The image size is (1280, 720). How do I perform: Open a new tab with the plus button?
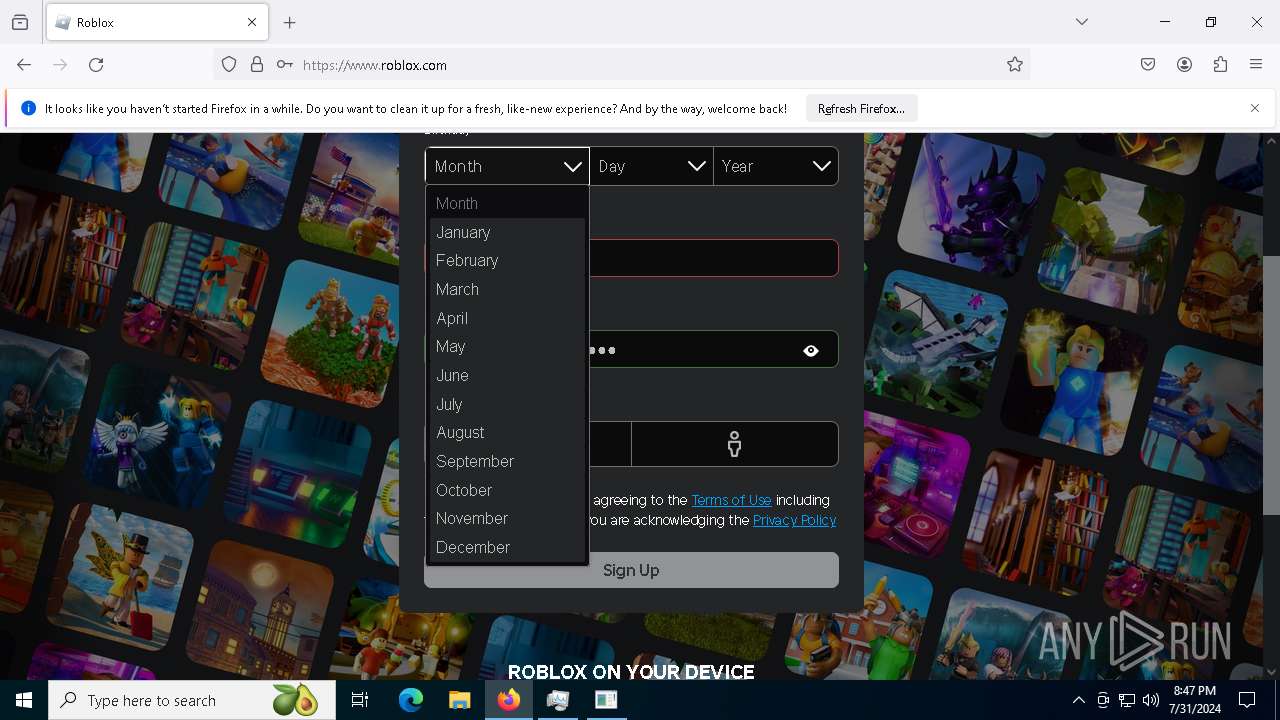click(x=290, y=22)
